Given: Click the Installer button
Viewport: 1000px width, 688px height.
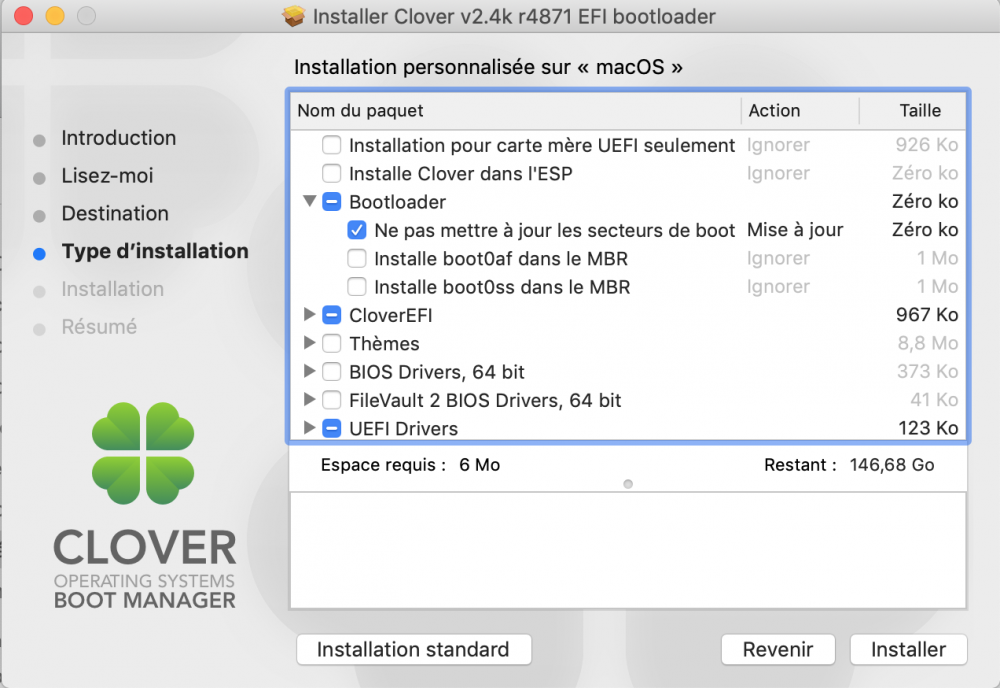Looking at the screenshot, I should [x=908, y=649].
